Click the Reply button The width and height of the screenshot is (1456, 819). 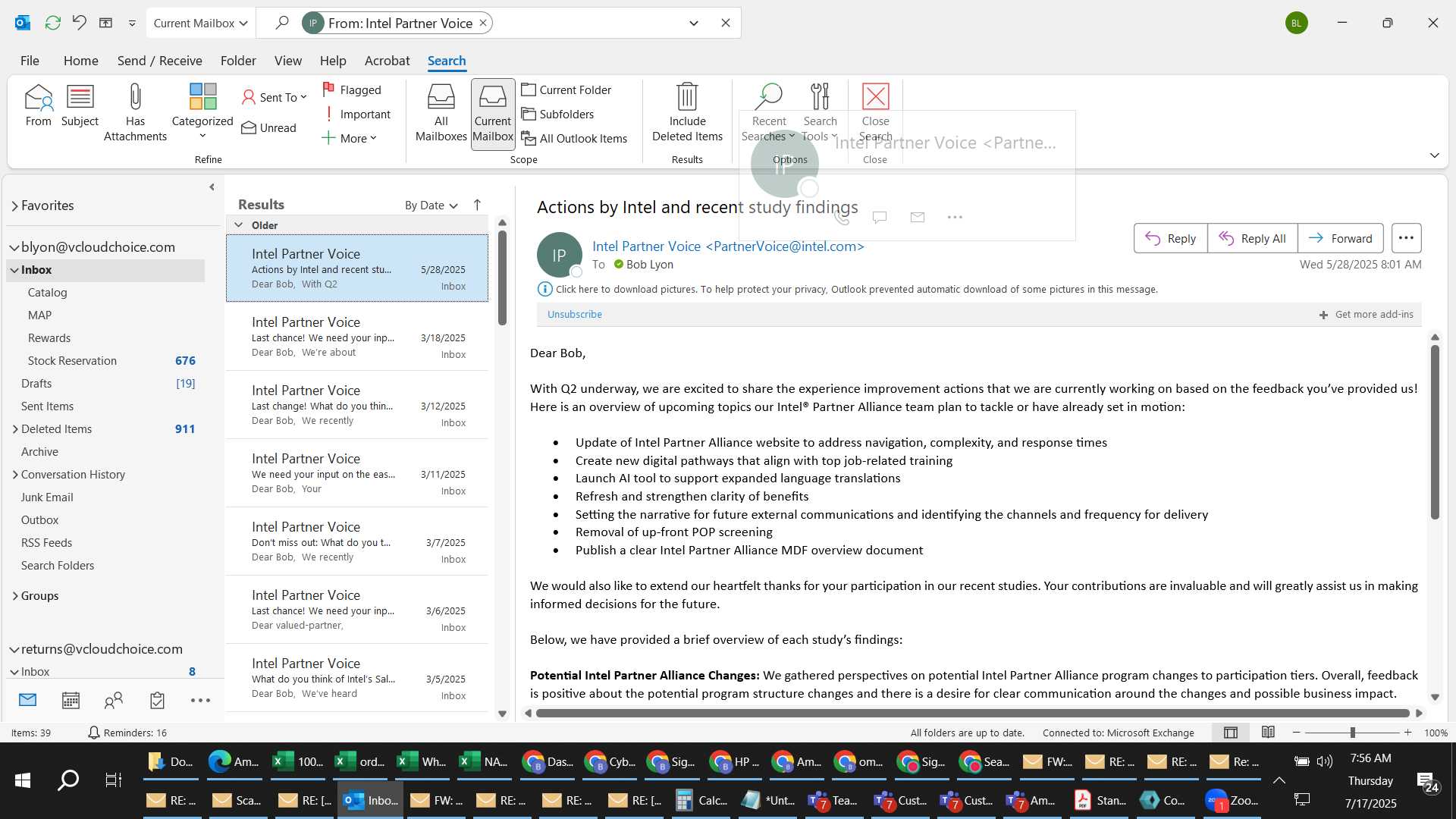[x=1170, y=238]
